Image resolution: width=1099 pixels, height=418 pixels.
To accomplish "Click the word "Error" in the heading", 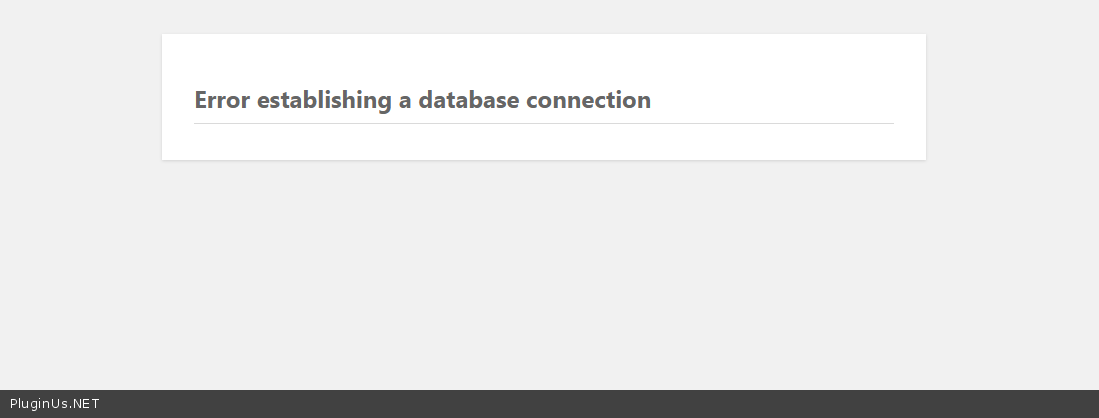I will pyautogui.click(x=222, y=100).
